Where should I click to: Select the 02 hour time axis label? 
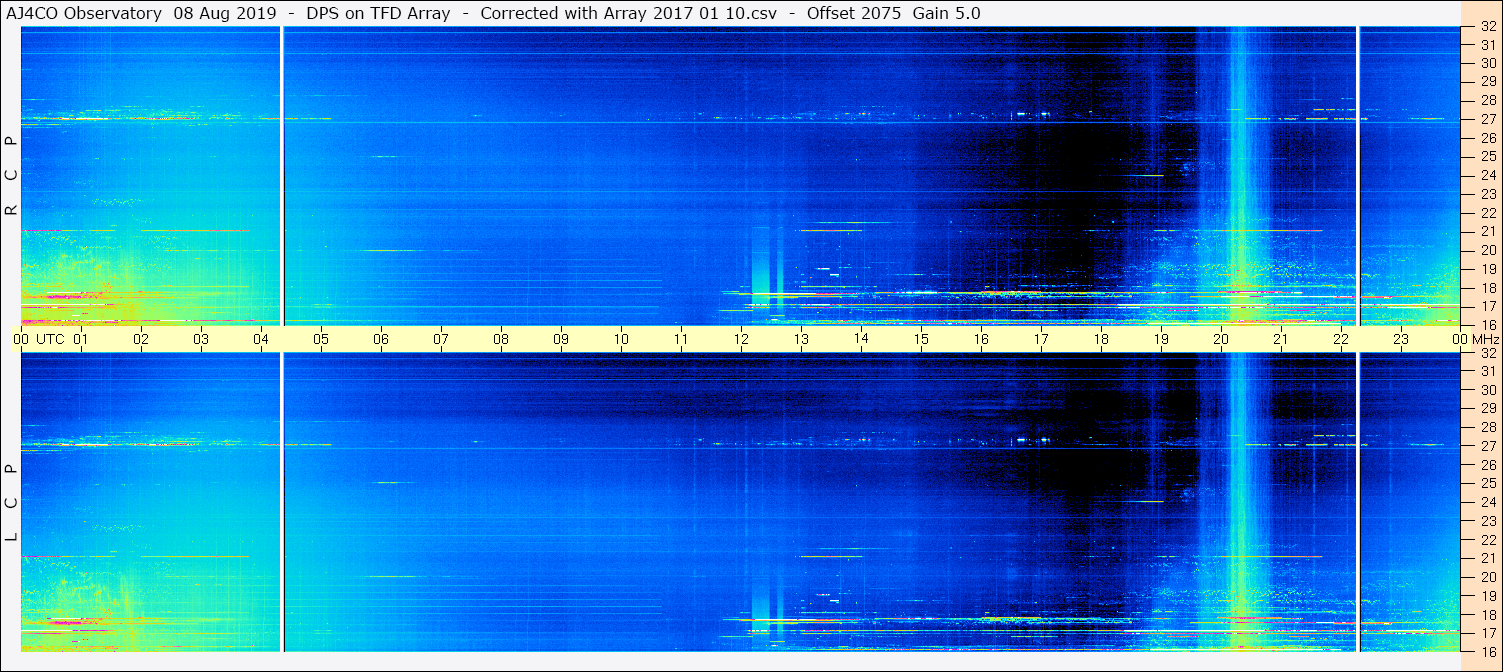coord(141,339)
